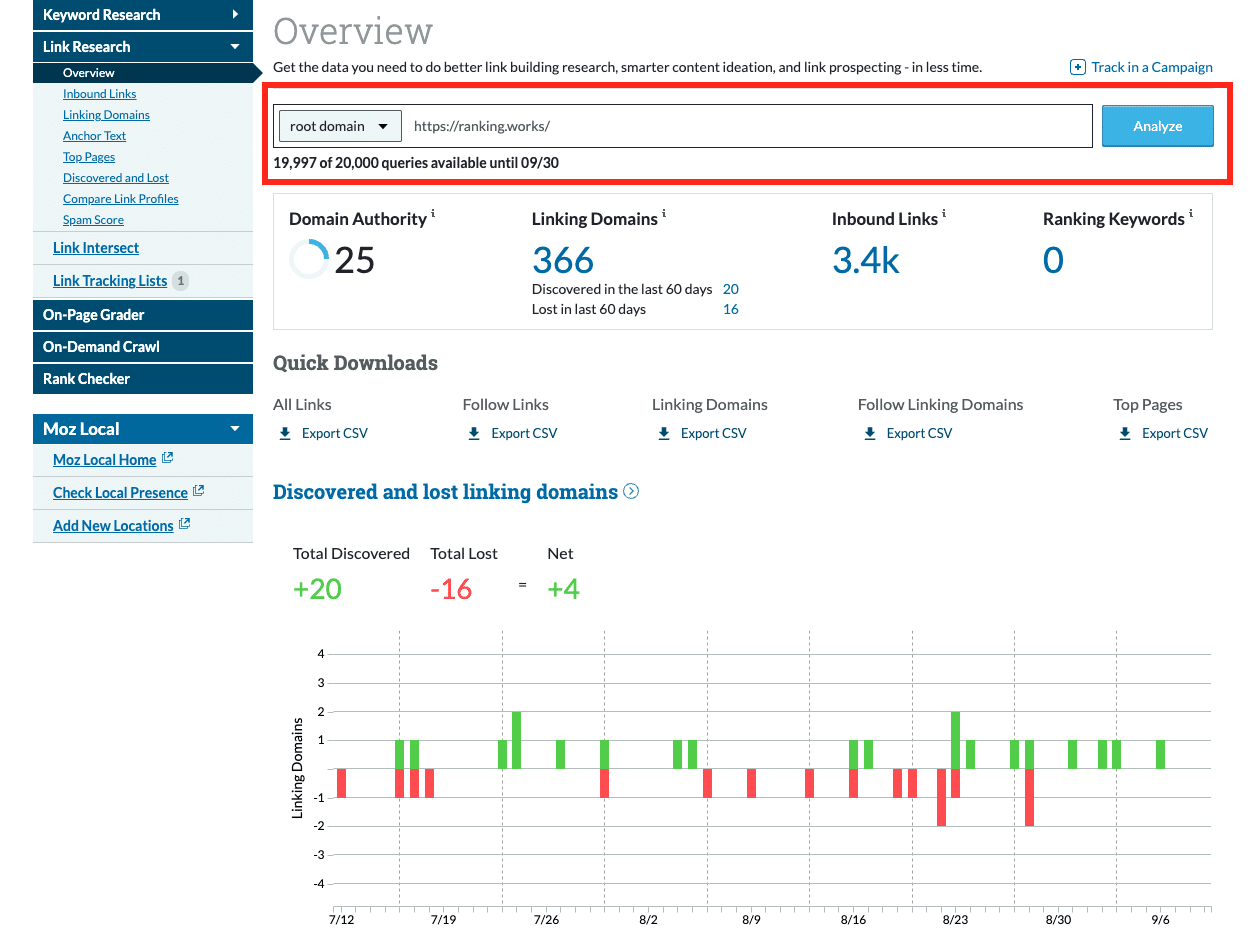
Task: Click the 366 linking domains number
Action: pos(562,260)
